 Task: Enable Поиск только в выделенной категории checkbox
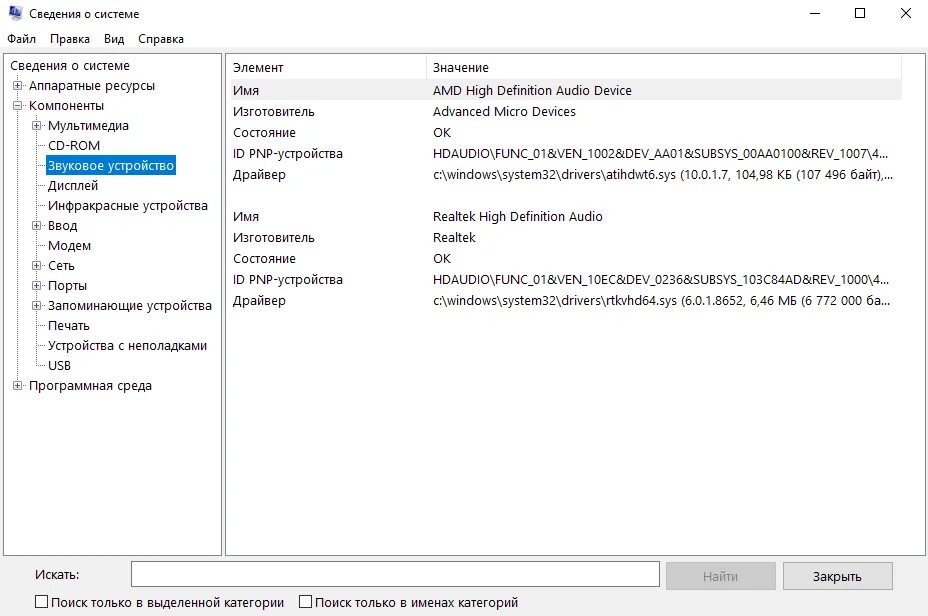tap(41, 602)
